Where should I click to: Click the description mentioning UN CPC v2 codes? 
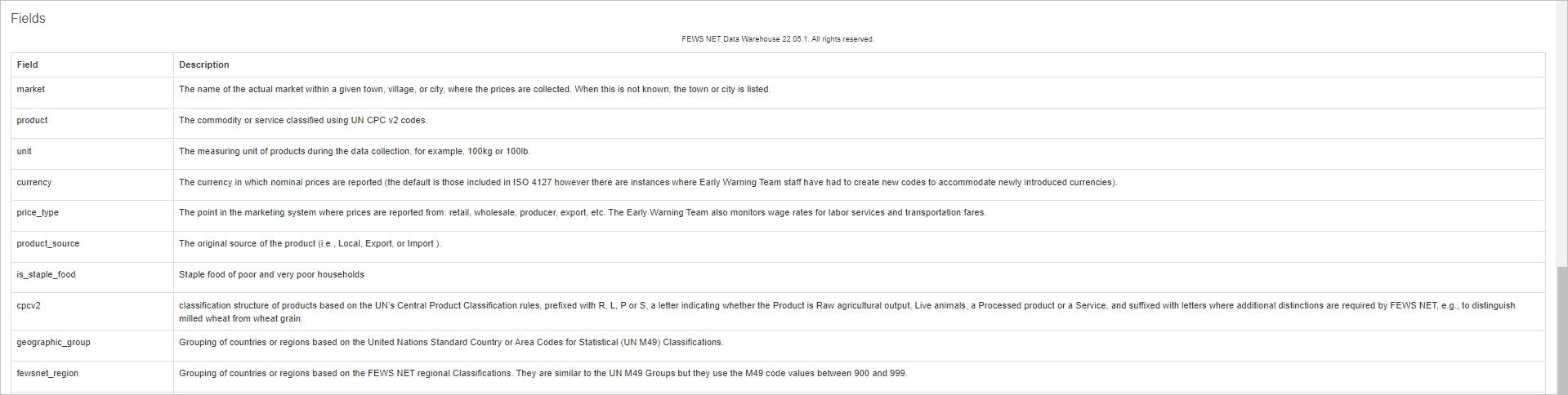tap(303, 120)
